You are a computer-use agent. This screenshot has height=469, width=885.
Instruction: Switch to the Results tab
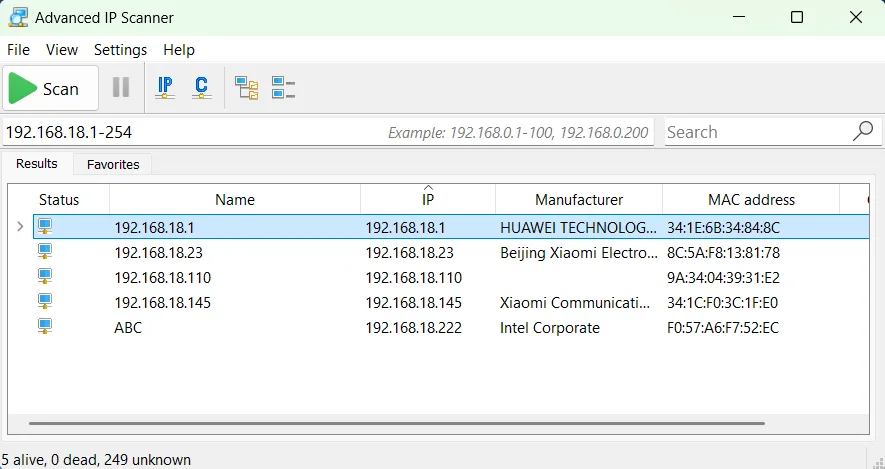[x=37, y=164]
